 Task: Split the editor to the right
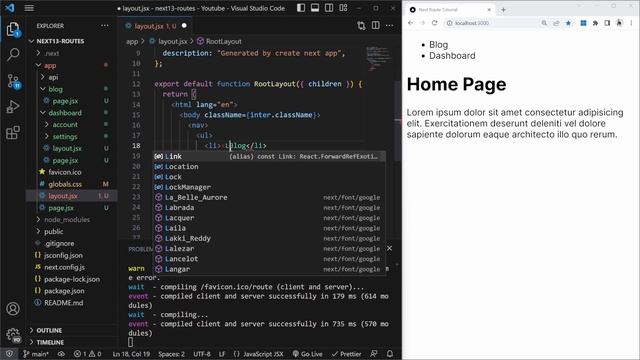376,25
